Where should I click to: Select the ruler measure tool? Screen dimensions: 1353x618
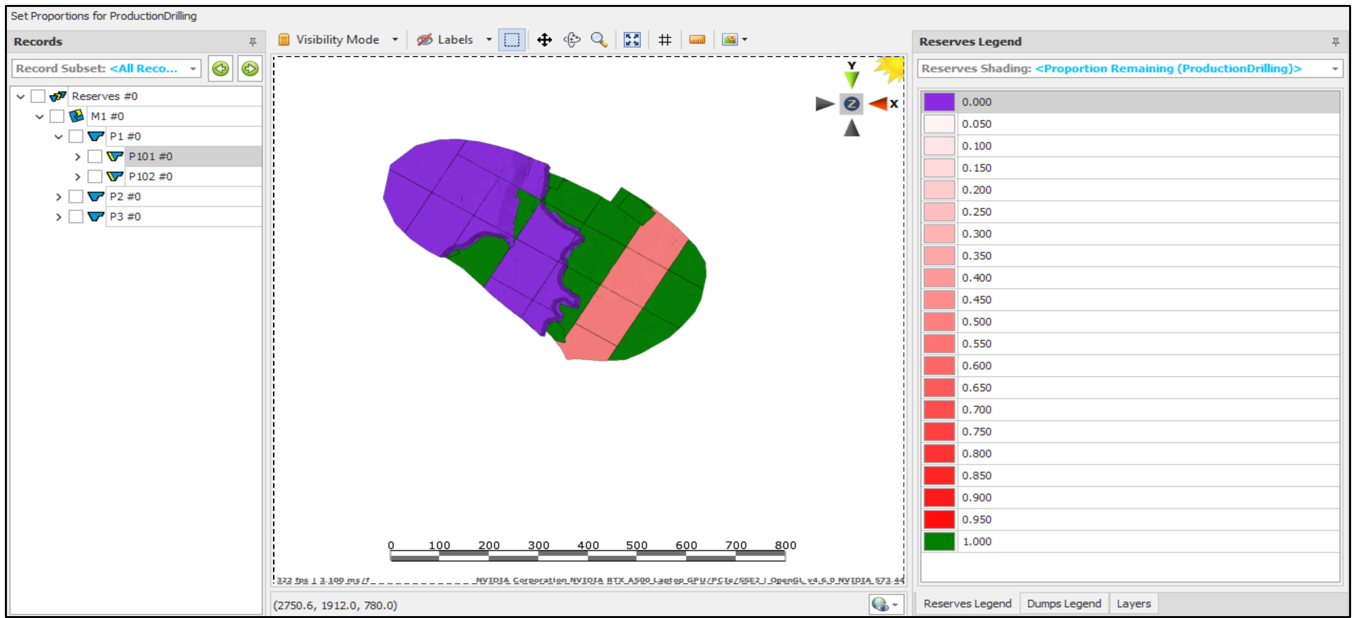pyautogui.click(x=697, y=40)
